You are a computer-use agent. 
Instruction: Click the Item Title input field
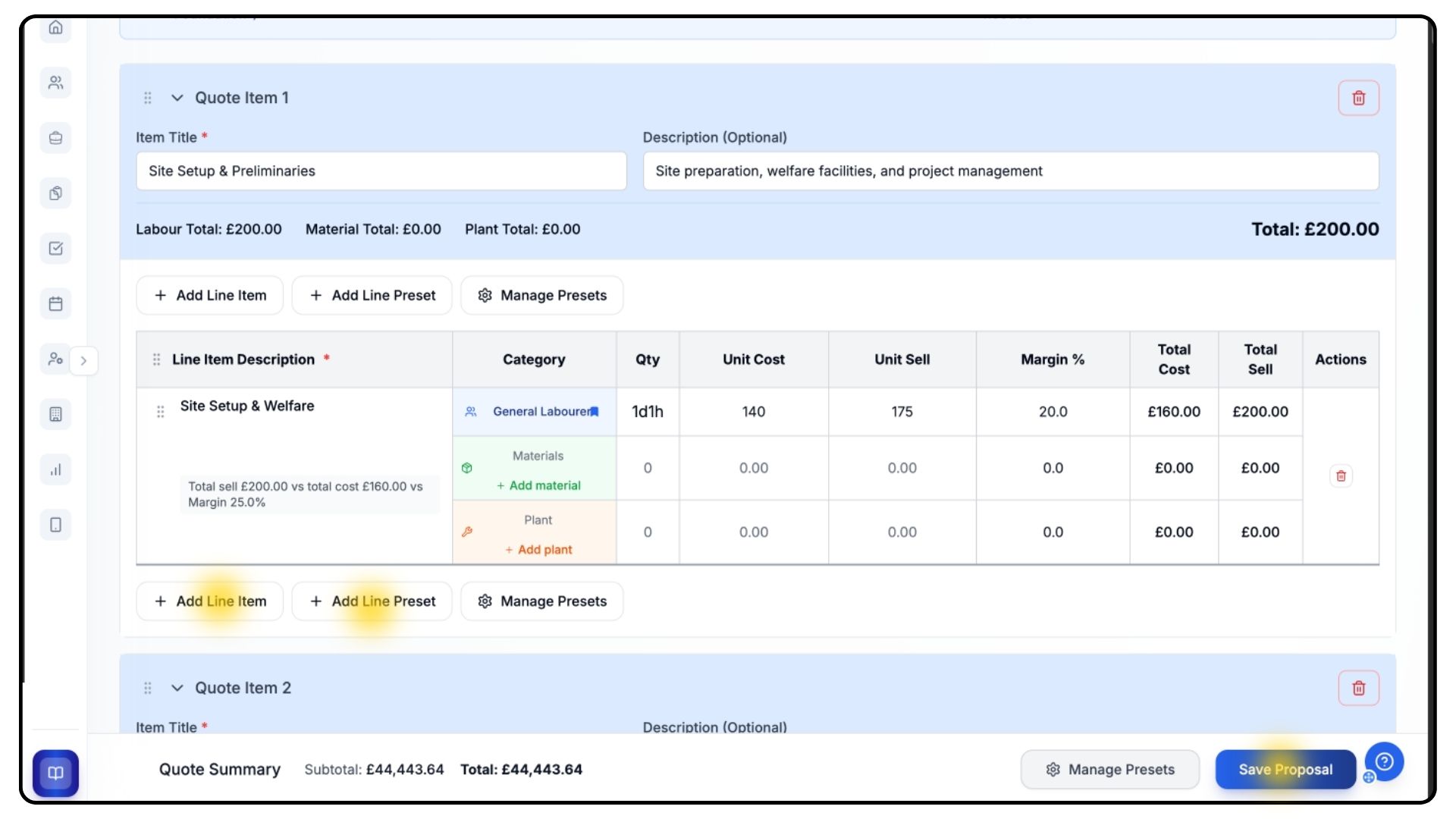[x=381, y=171]
